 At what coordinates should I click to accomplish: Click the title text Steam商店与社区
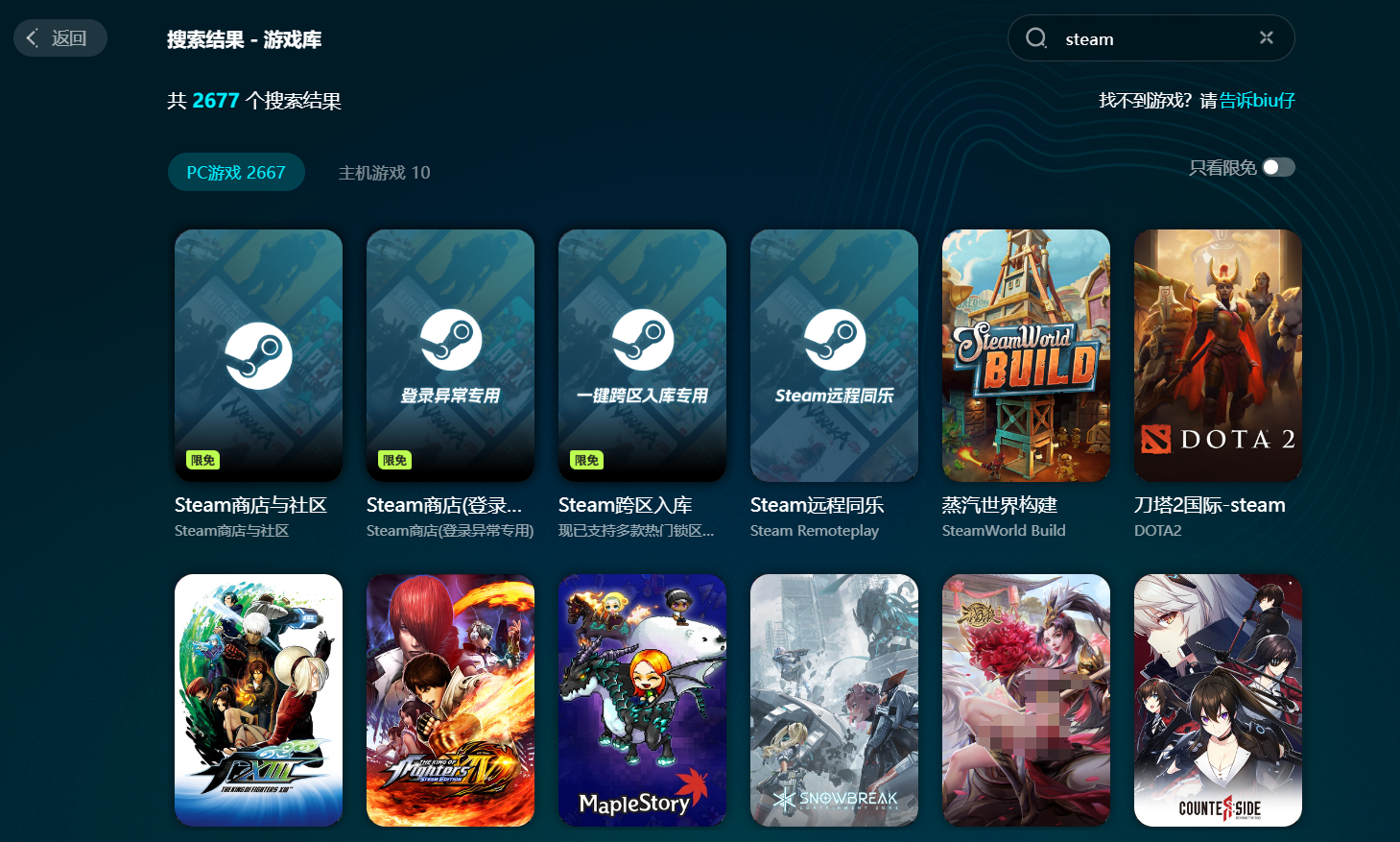(x=251, y=505)
